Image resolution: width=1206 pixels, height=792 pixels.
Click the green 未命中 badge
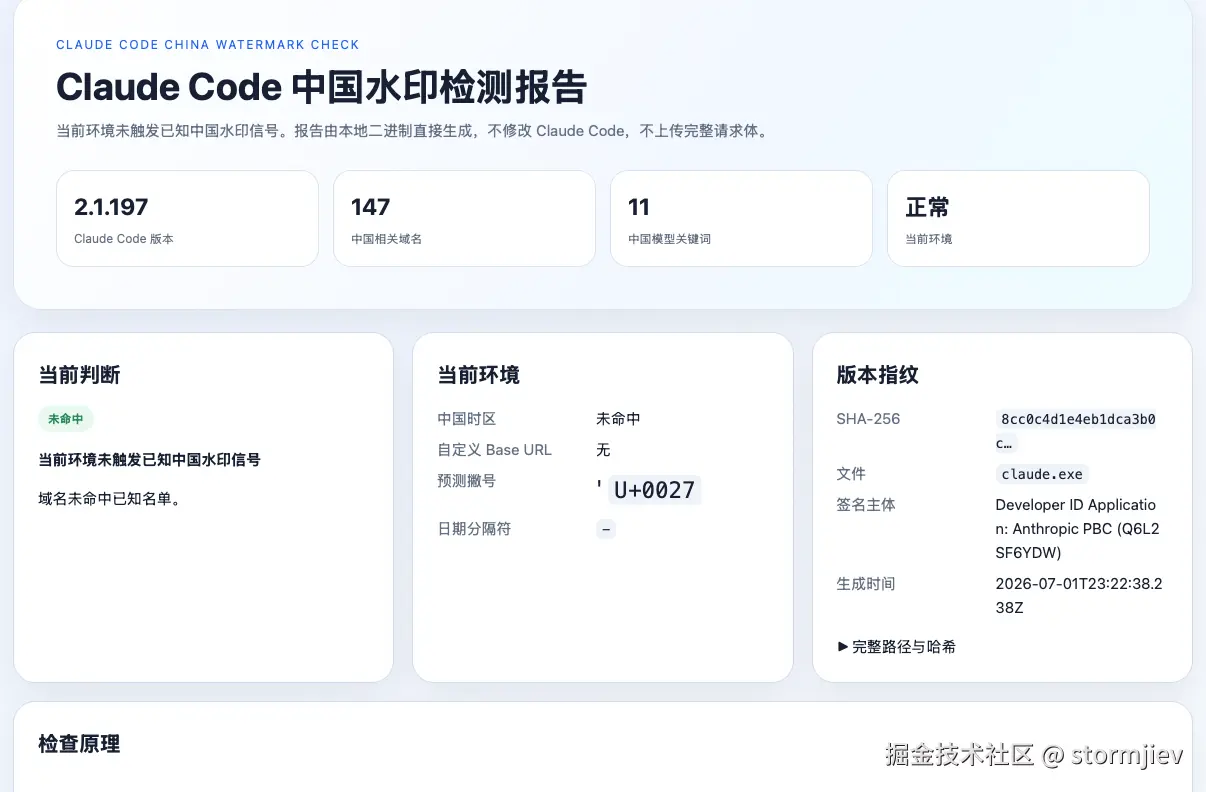66,419
